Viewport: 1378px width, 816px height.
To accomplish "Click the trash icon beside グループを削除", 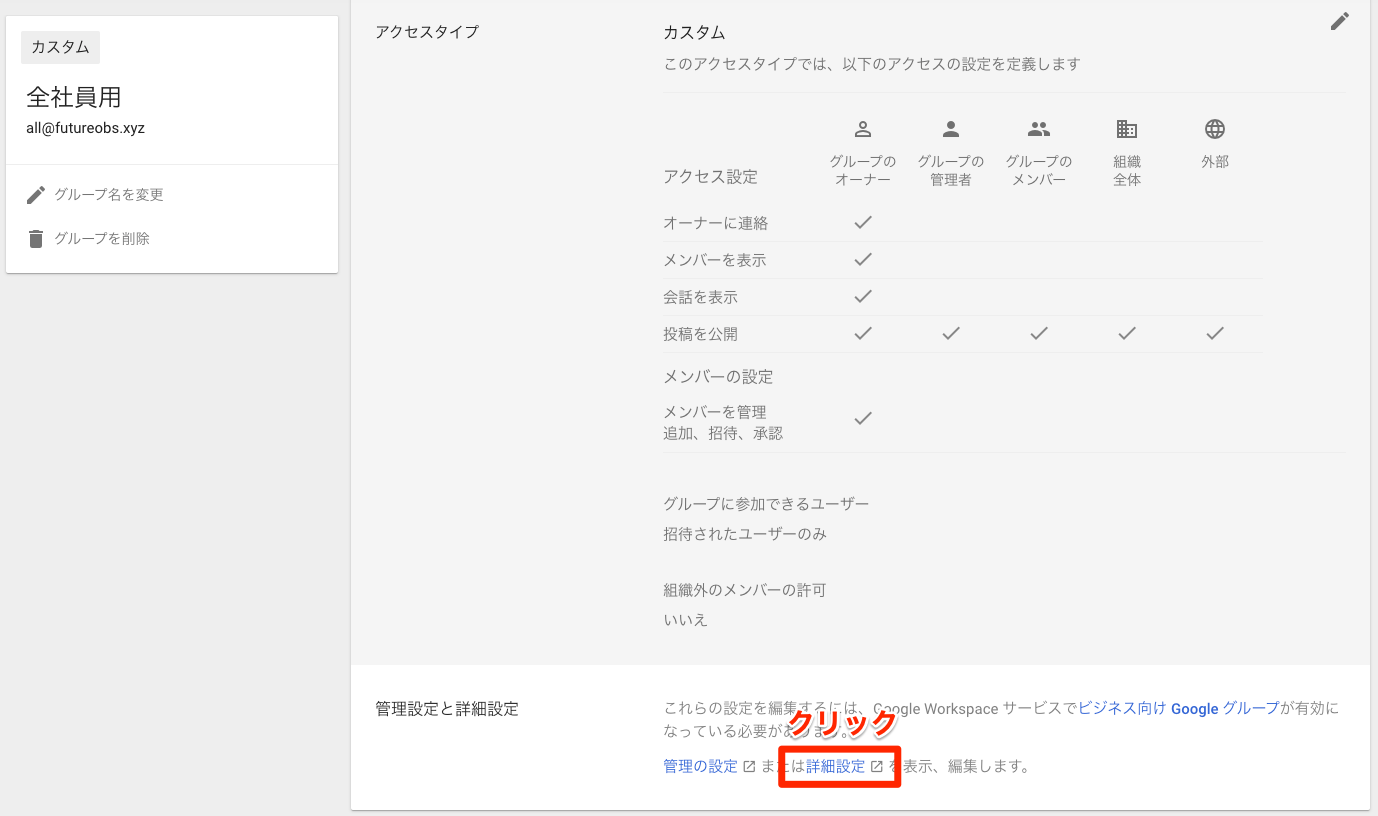I will 36,239.
